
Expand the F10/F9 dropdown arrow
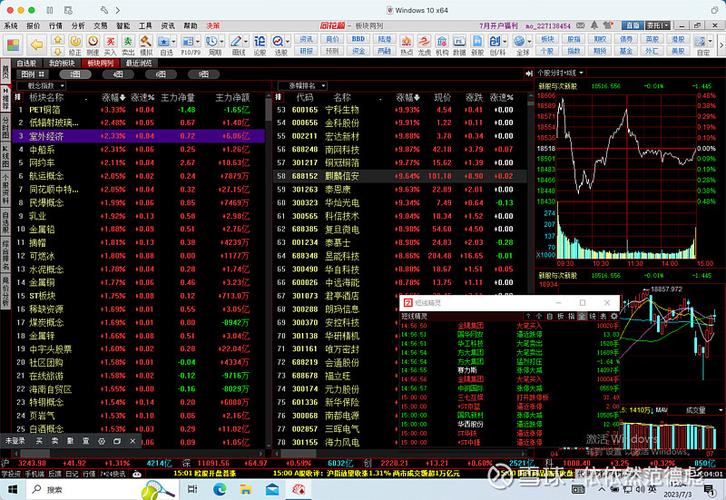(x=198, y=41)
